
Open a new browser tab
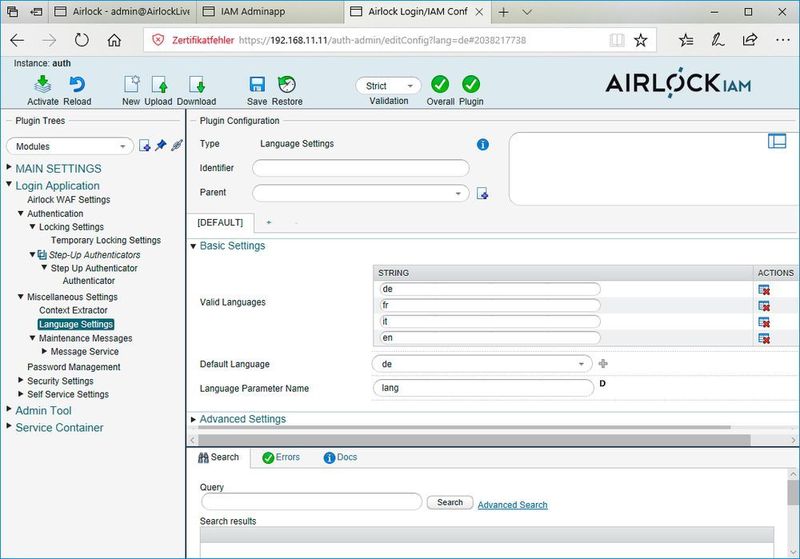tap(504, 12)
